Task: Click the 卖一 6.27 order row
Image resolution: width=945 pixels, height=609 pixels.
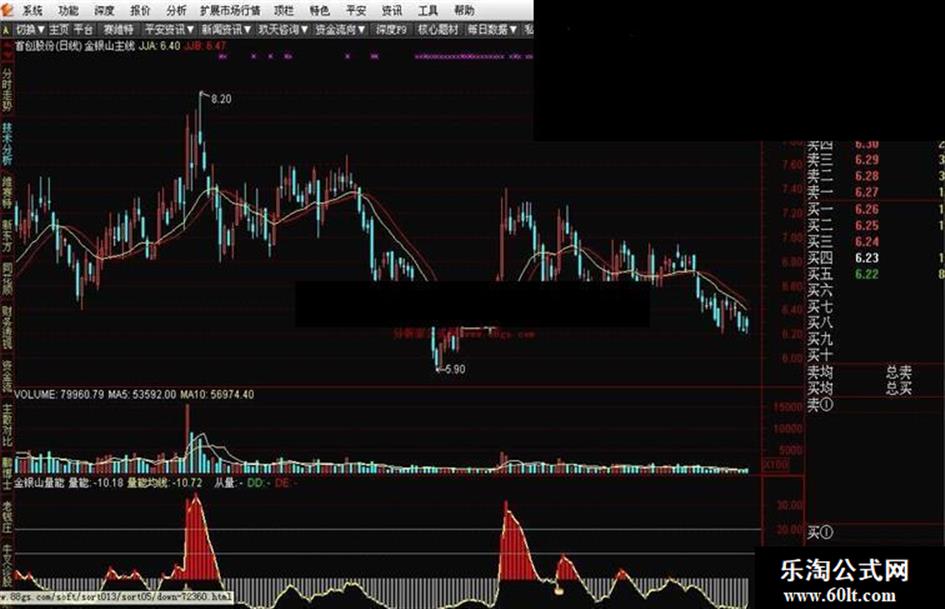Action: (x=875, y=192)
